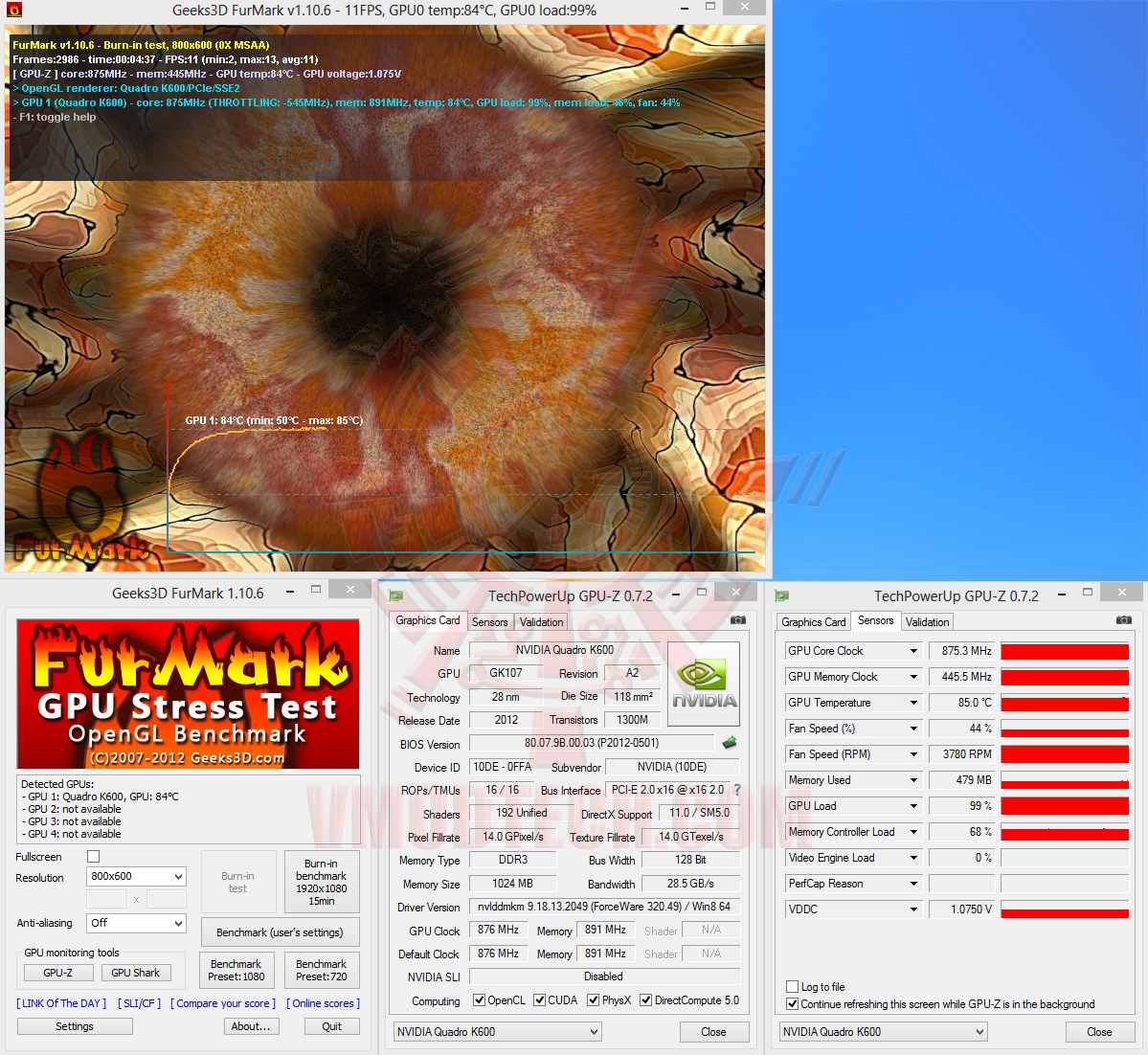Click Benchmark (user's settings) button

pos(280,932)
